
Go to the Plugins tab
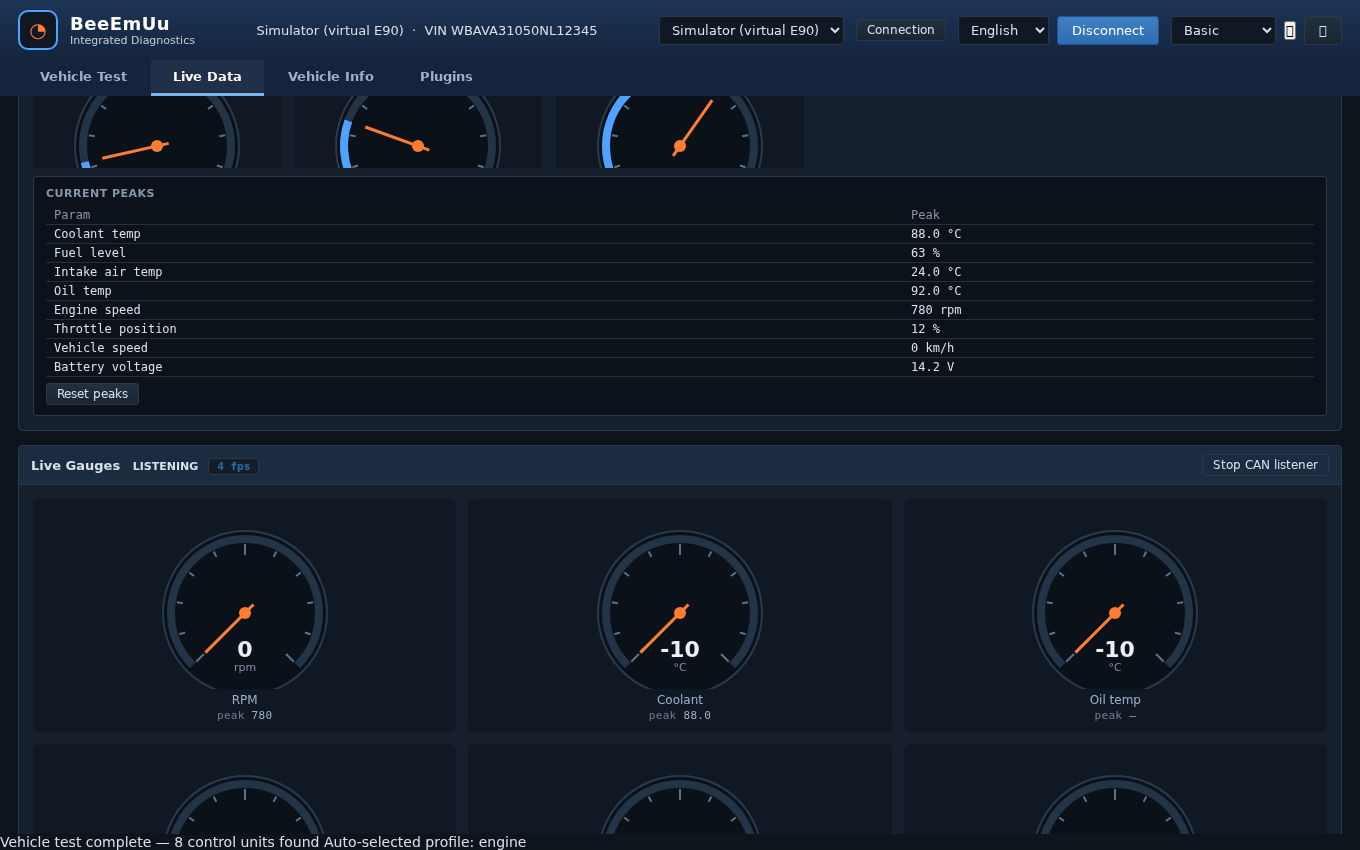coord(446,77)
